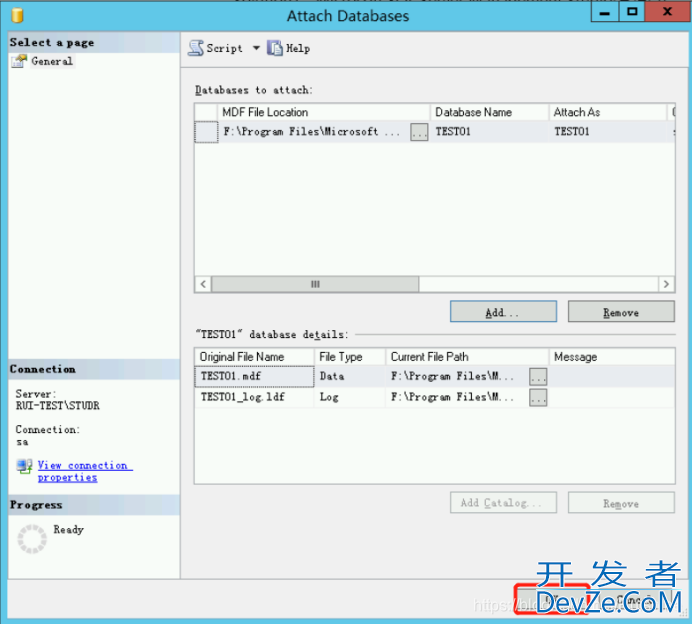Click the MDF File Location column header
This screenshot has width=692, height=624.
pyautogui.click(x=323, y=112)
